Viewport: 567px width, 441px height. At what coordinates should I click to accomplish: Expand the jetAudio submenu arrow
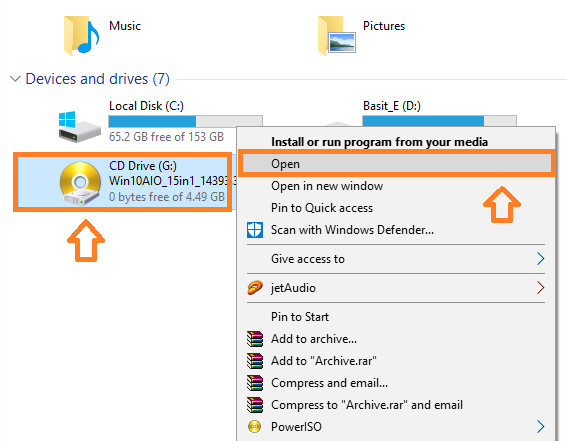[x=540, y=288]
